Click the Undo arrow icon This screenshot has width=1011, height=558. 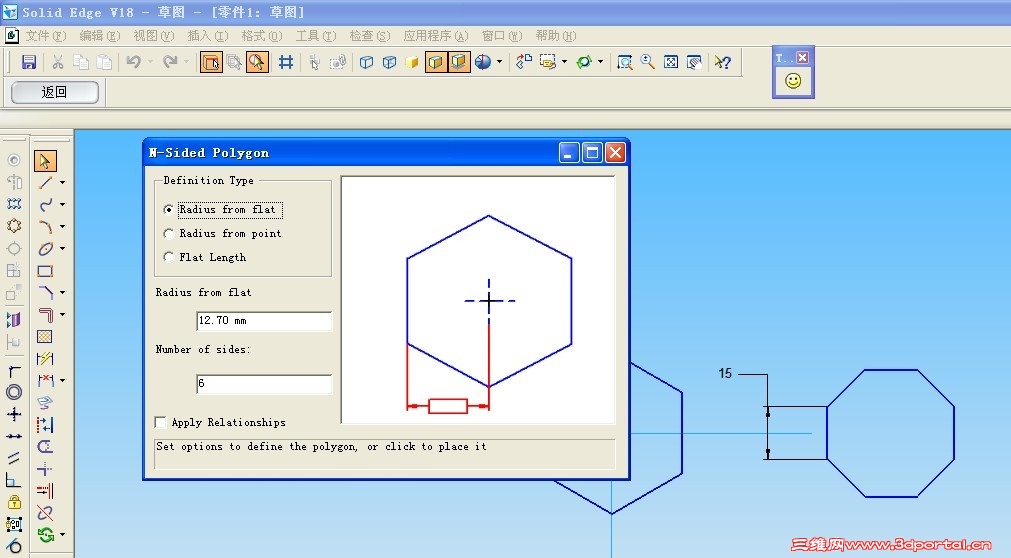(x=133, y=62)
